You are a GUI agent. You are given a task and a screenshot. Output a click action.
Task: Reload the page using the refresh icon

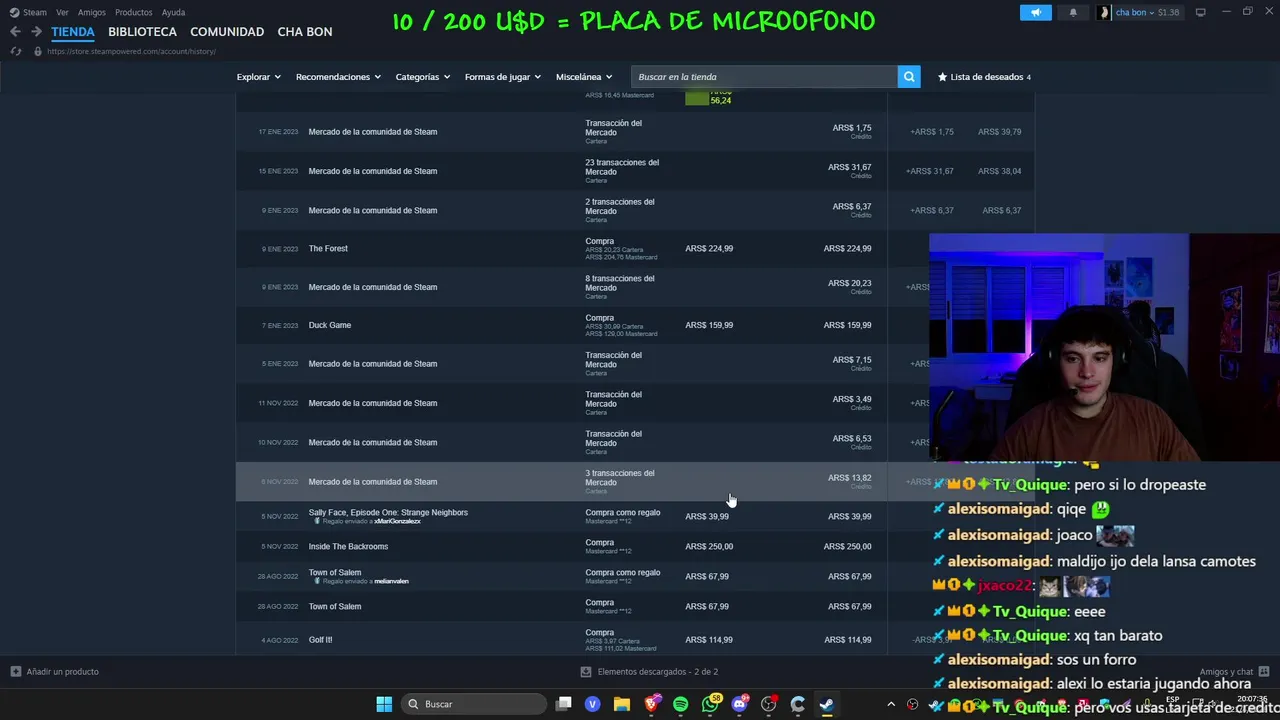pos(15,51)
